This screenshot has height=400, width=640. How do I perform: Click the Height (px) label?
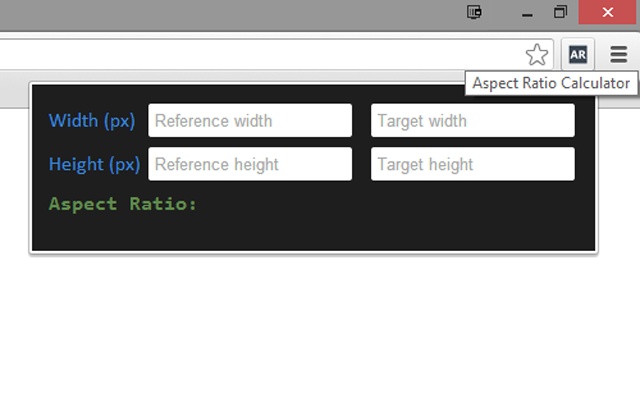pos(94,164)
